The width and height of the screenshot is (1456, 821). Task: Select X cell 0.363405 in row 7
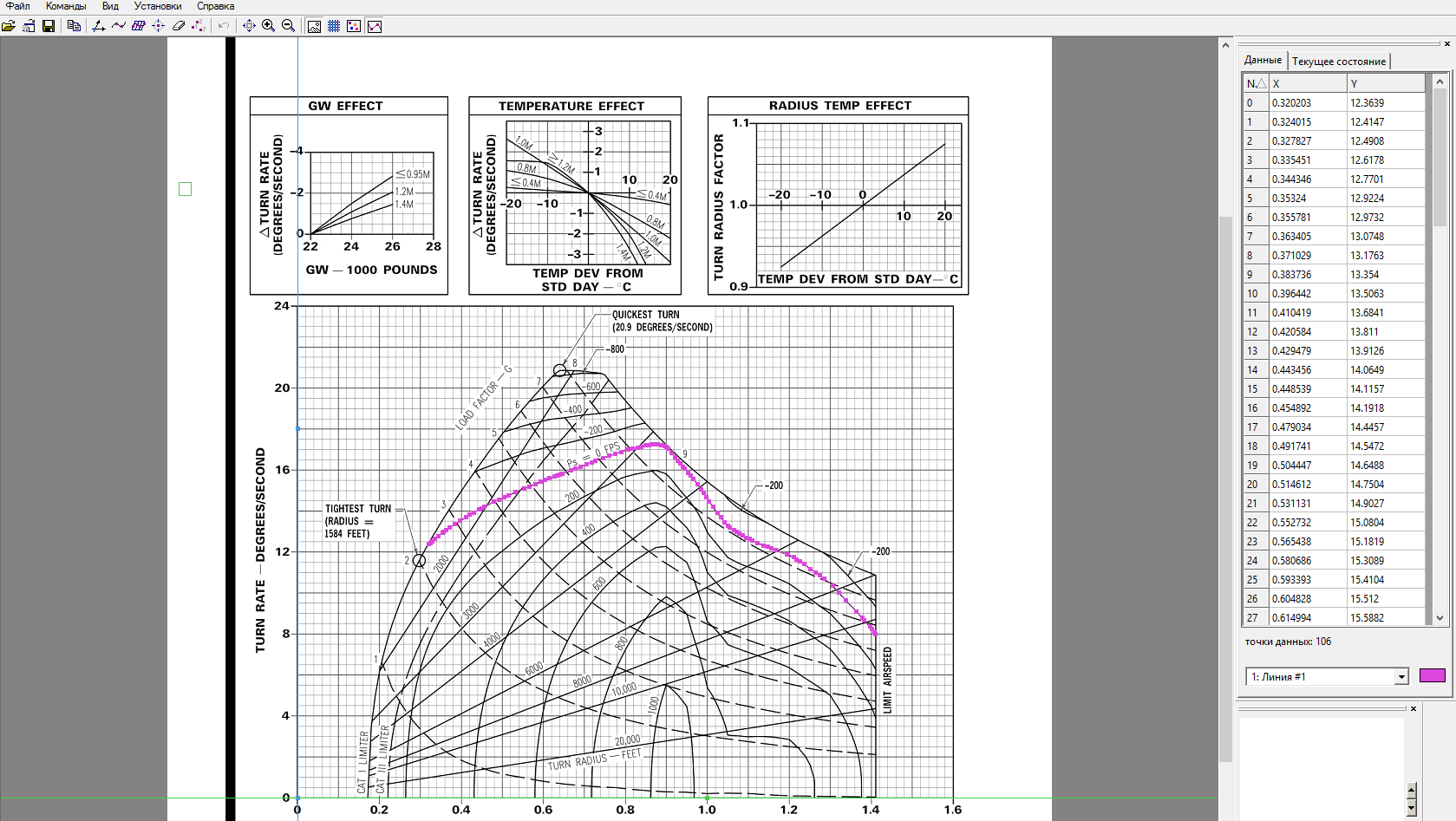coord(1308,236)
